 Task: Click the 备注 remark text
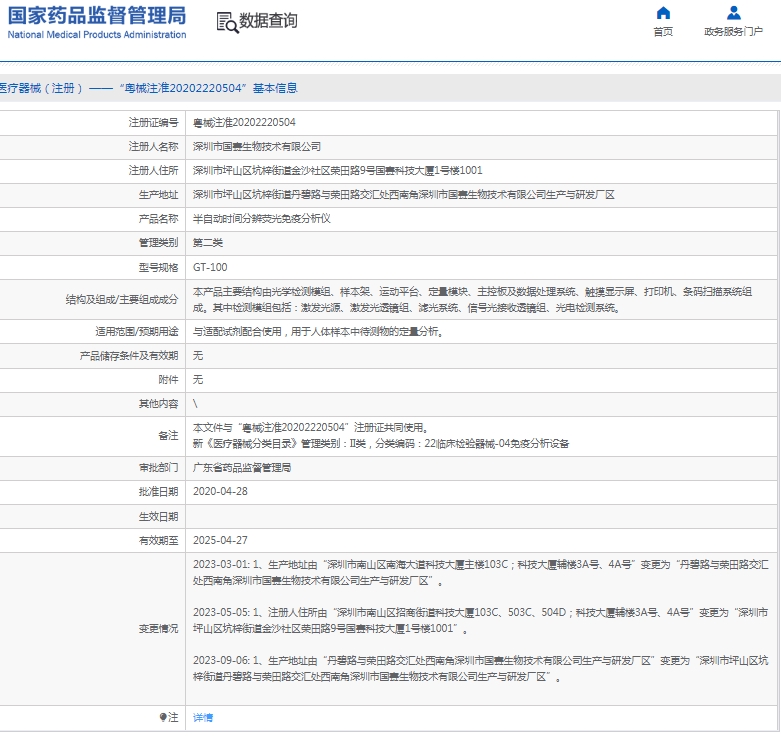coord(381,436)
